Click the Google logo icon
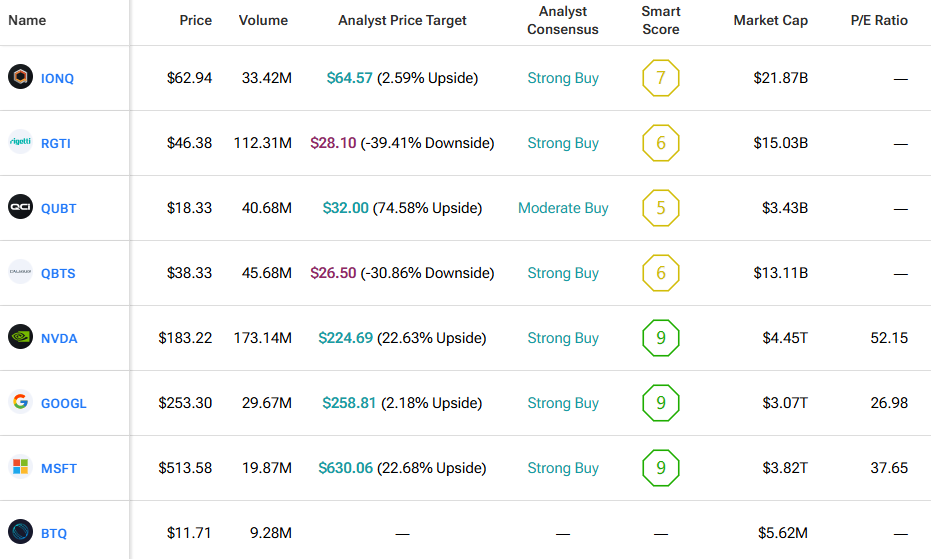The width and height of the screenshot is (931, 559). [x=20, y=402]
